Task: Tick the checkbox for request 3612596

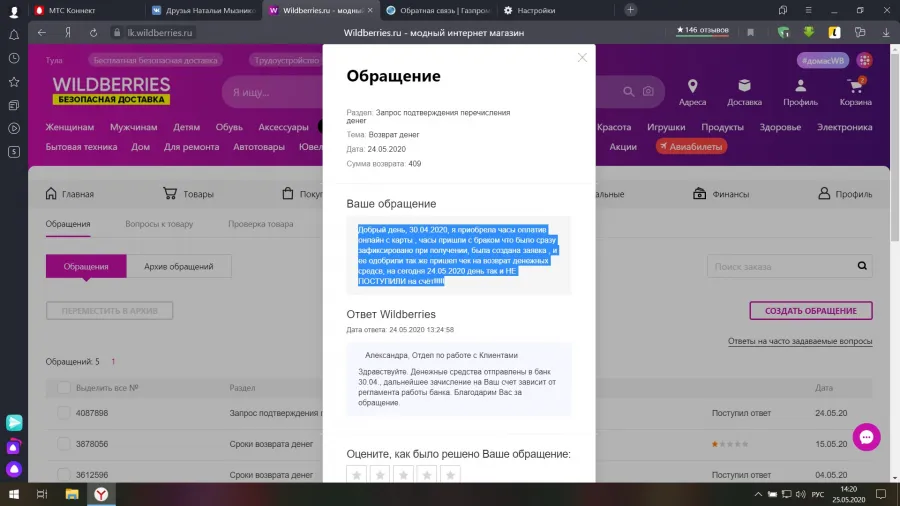Action: pos(64,475)
